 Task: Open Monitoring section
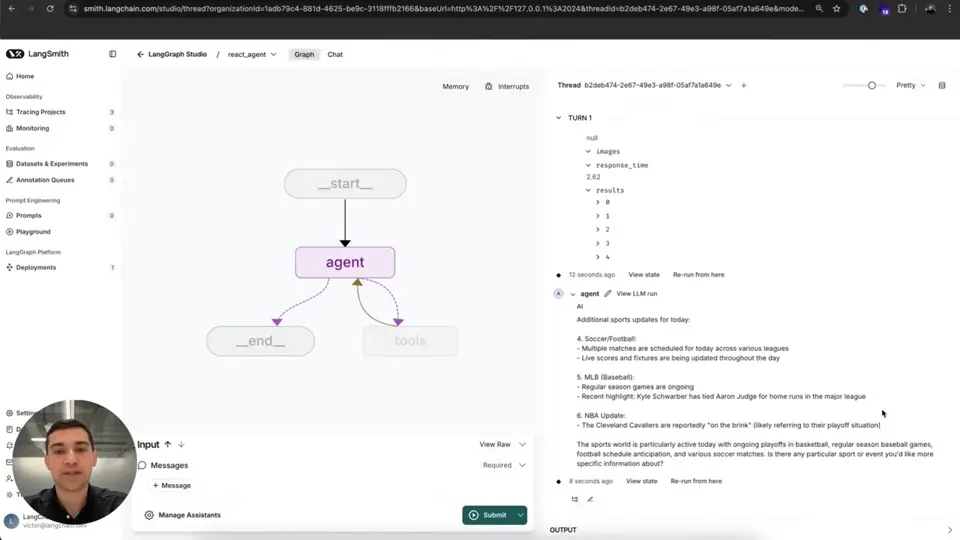[x=32, y=129]
